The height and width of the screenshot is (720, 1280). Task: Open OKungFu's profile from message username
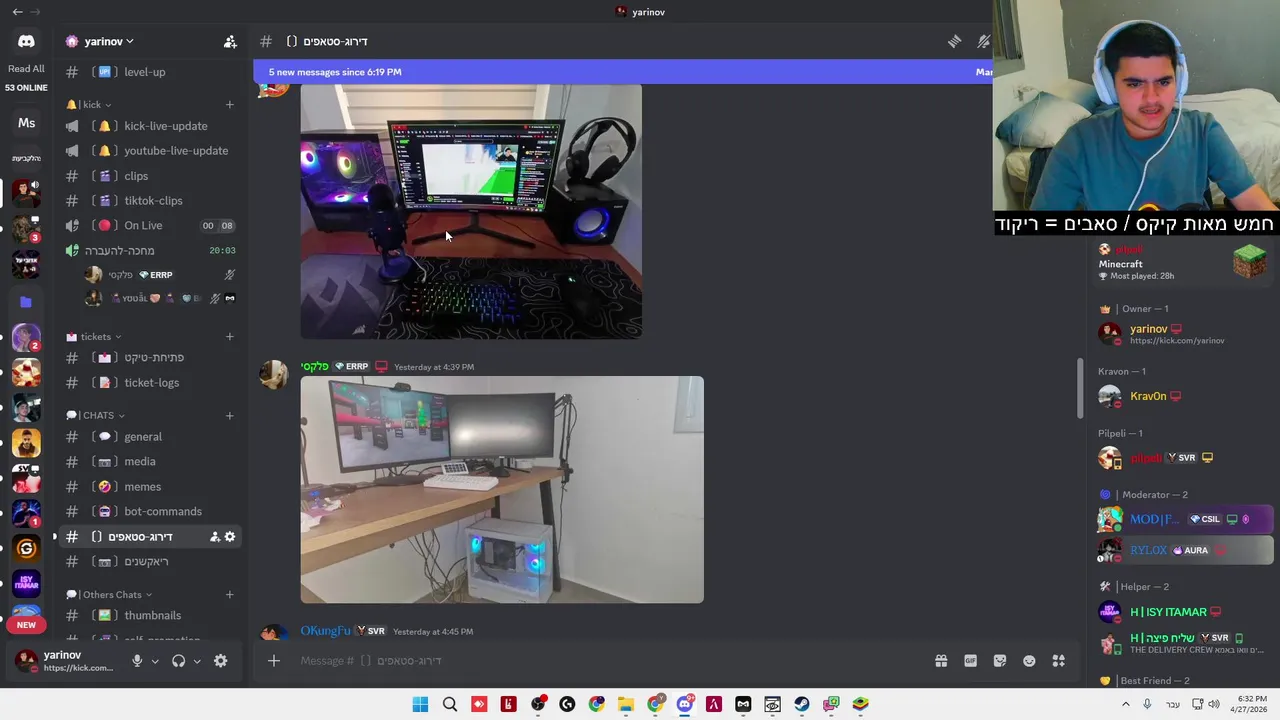(325, 631)
